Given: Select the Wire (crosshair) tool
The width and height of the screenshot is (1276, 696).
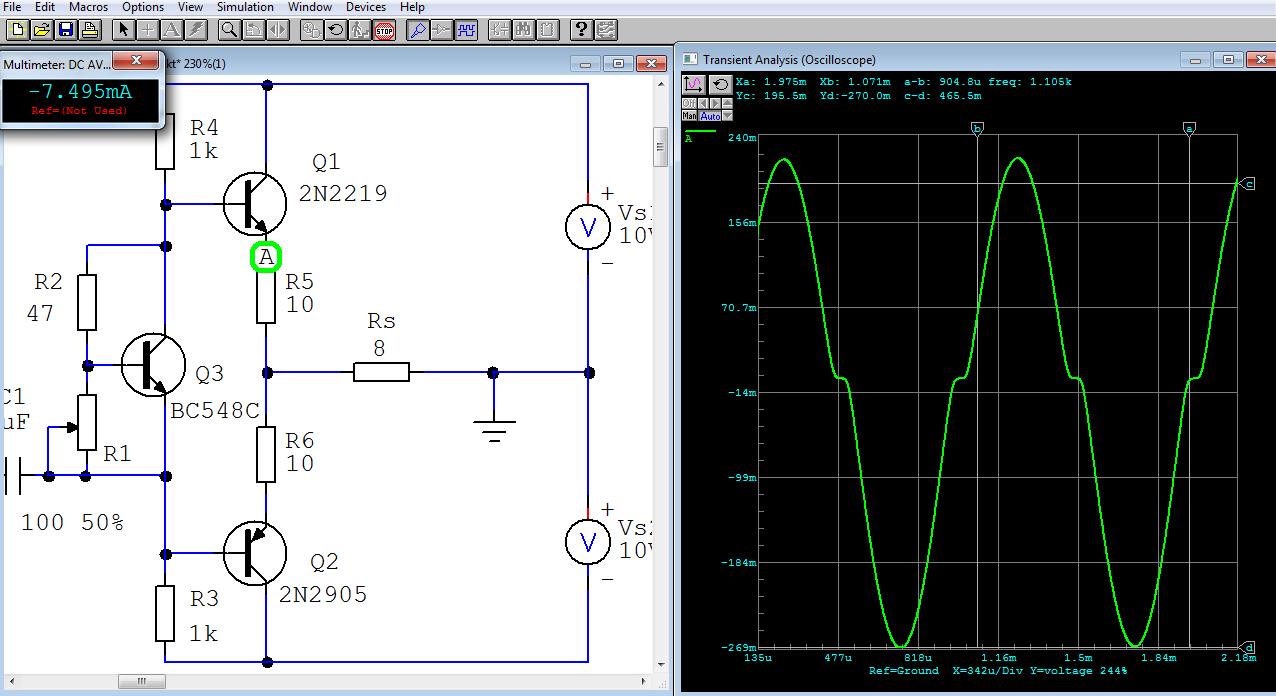Looking at the screenshot, I should pyautogui.click(x=147, y=30).
